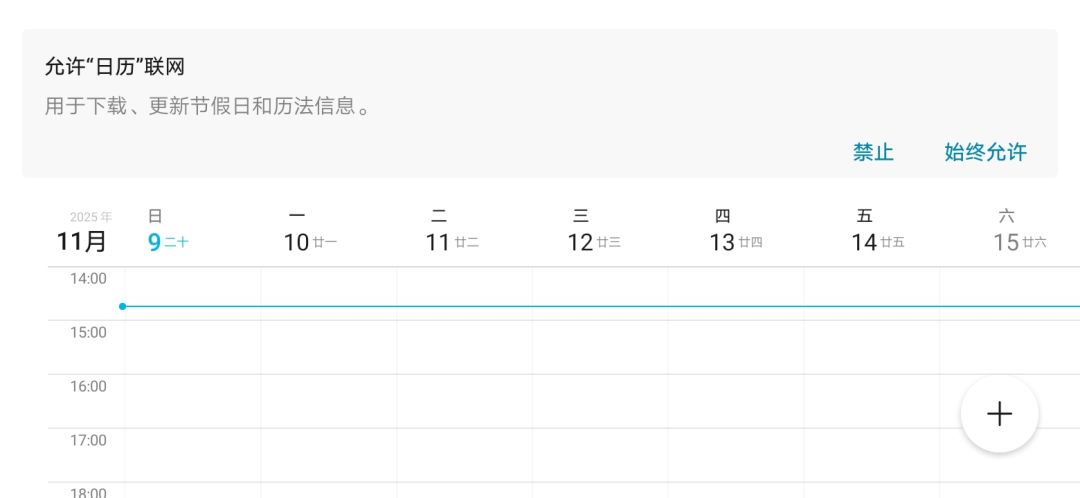Select Monday the 10th column header
1080x498 pixels.
(310, 232)
